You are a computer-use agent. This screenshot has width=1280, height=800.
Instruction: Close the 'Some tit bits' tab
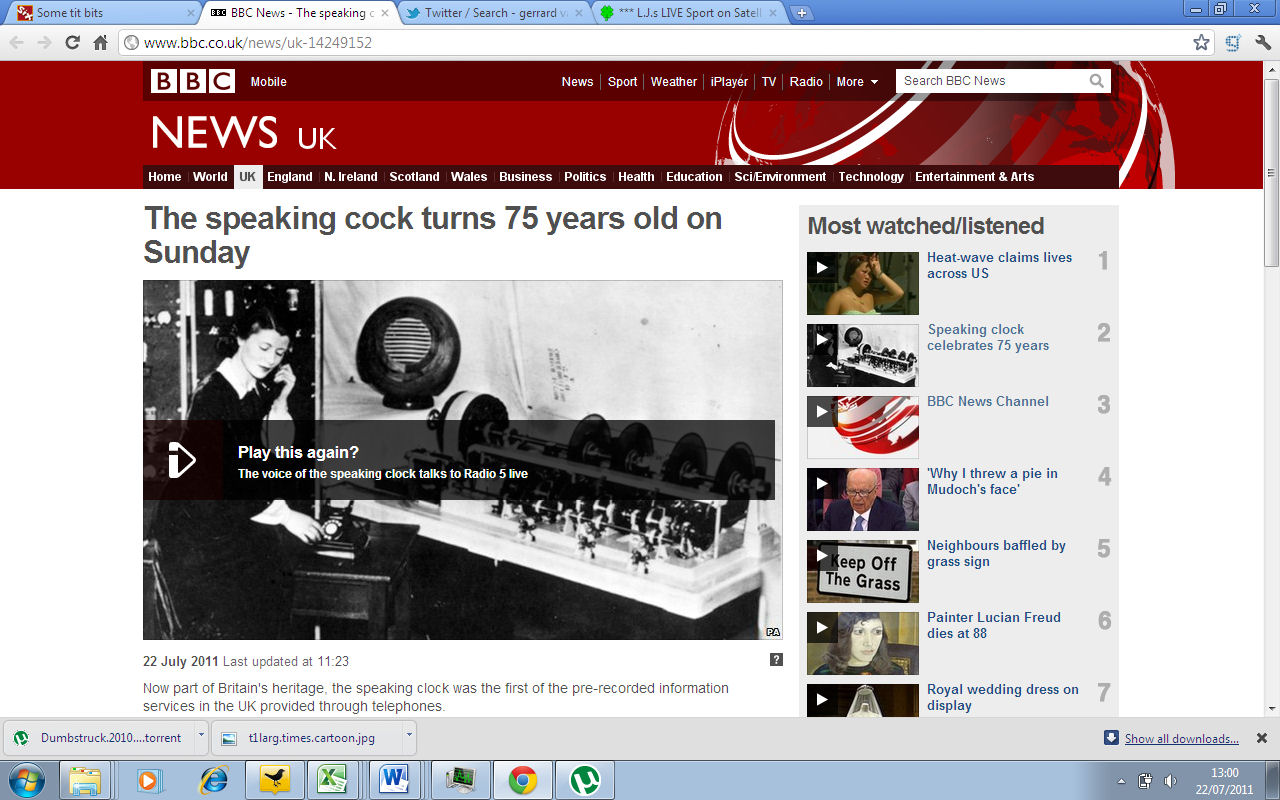[x=191, y=13]
